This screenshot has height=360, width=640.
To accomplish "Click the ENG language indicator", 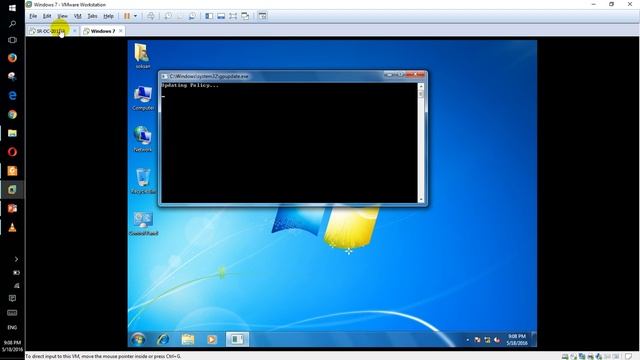I will pos(12,327).
